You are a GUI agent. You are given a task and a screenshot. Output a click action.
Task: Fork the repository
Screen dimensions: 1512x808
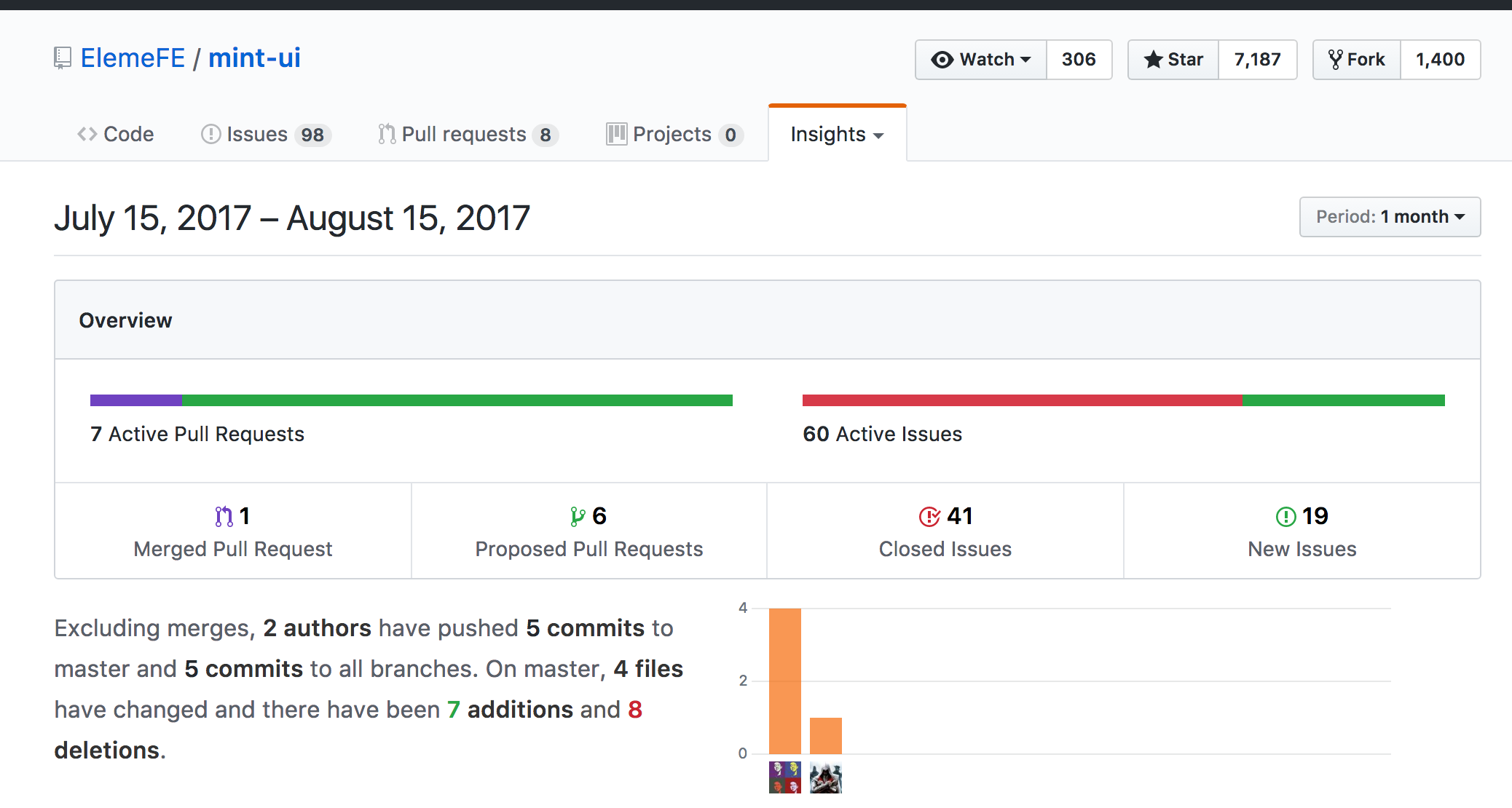click(x=1357, y=60)
